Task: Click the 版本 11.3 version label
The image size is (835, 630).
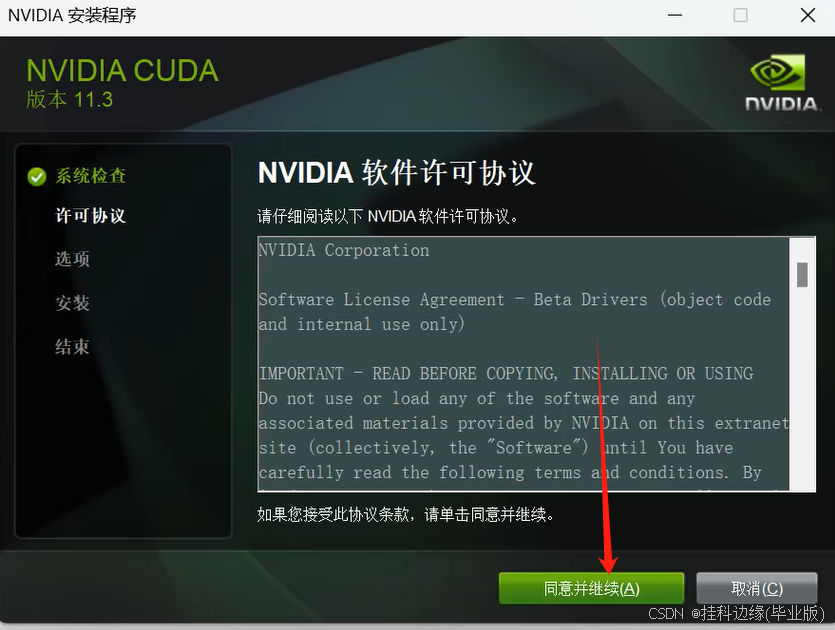Action: tap(70, 100)
